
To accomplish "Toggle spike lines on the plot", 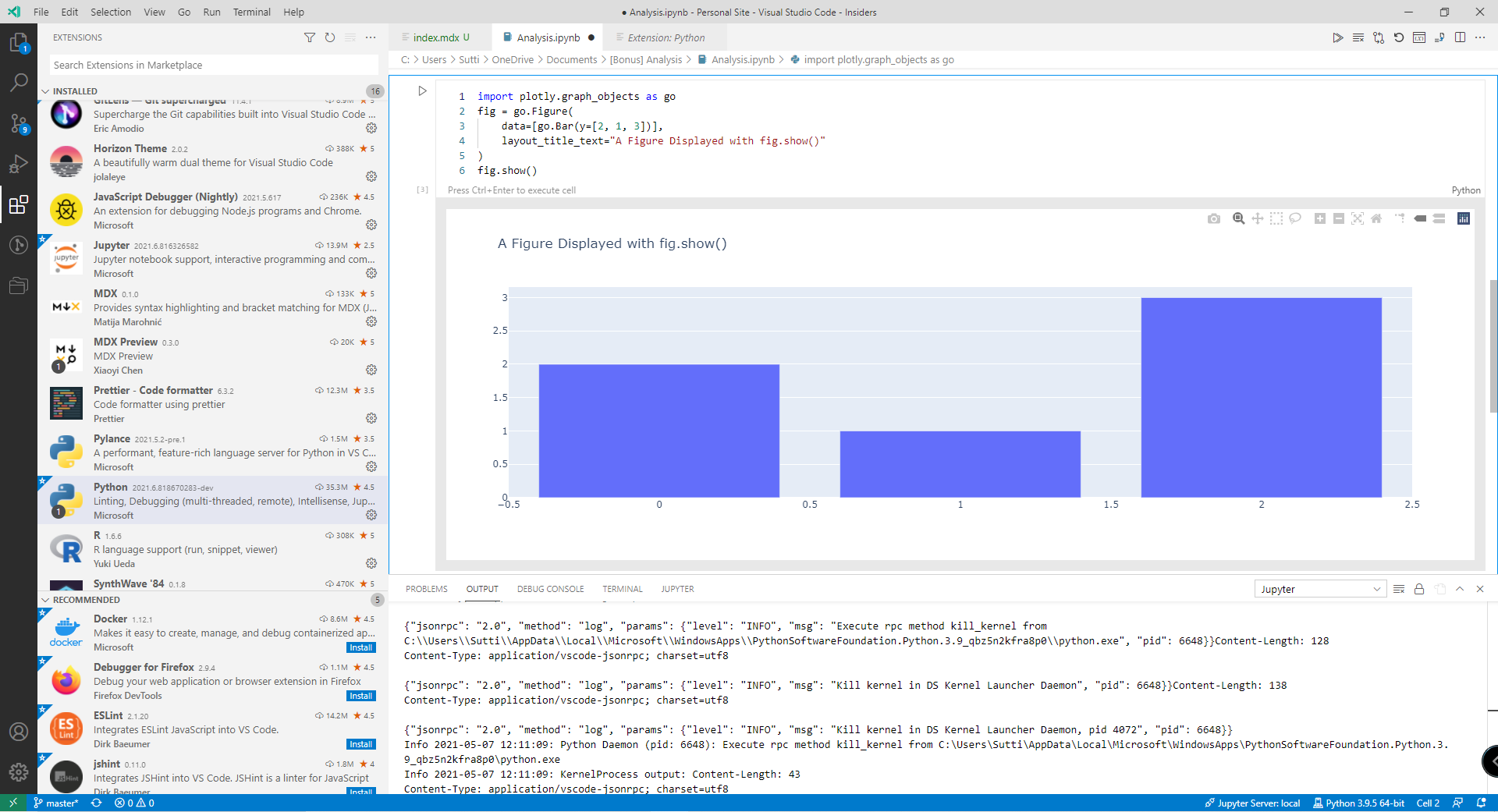I will tap(1400, 218).
